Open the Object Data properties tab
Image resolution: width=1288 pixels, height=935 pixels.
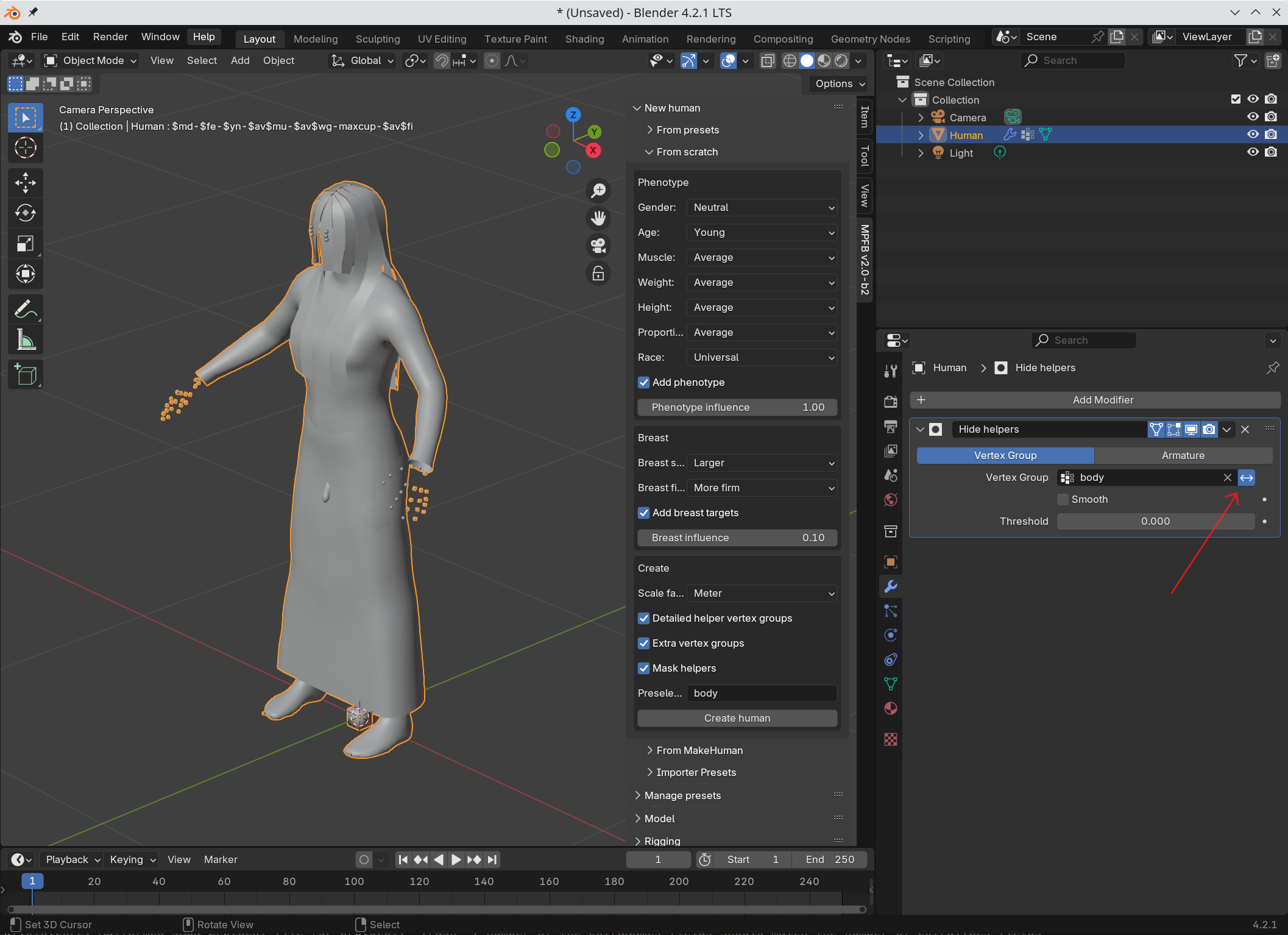[890, 684]
